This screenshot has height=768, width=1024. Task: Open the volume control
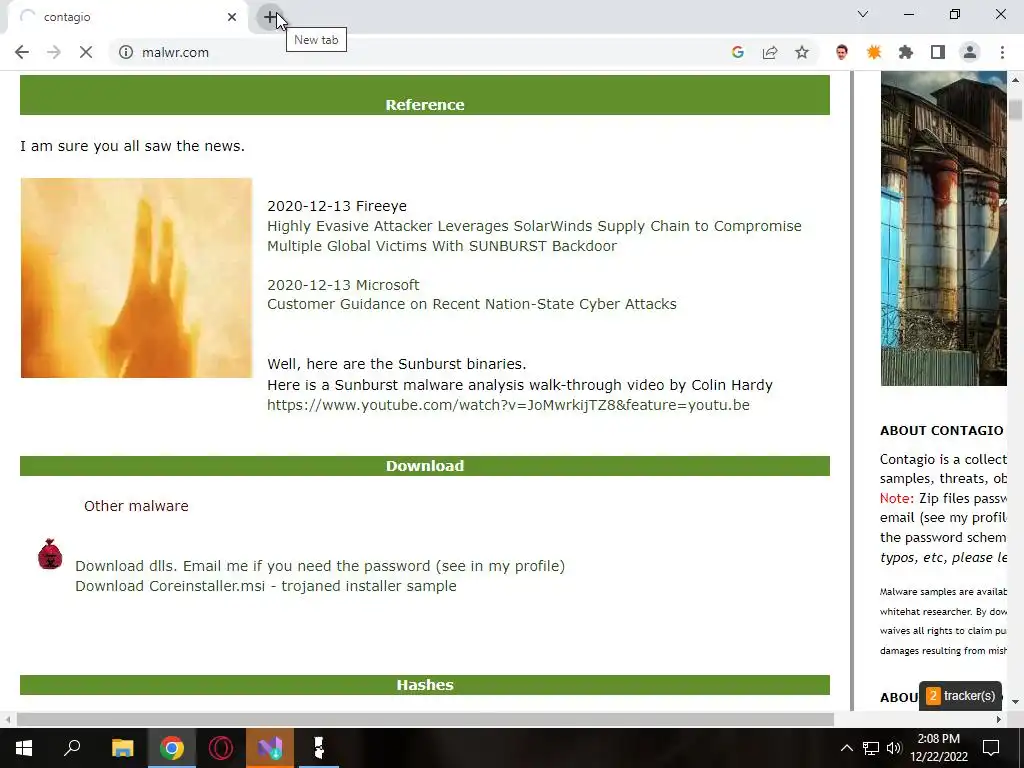(894, 748)
